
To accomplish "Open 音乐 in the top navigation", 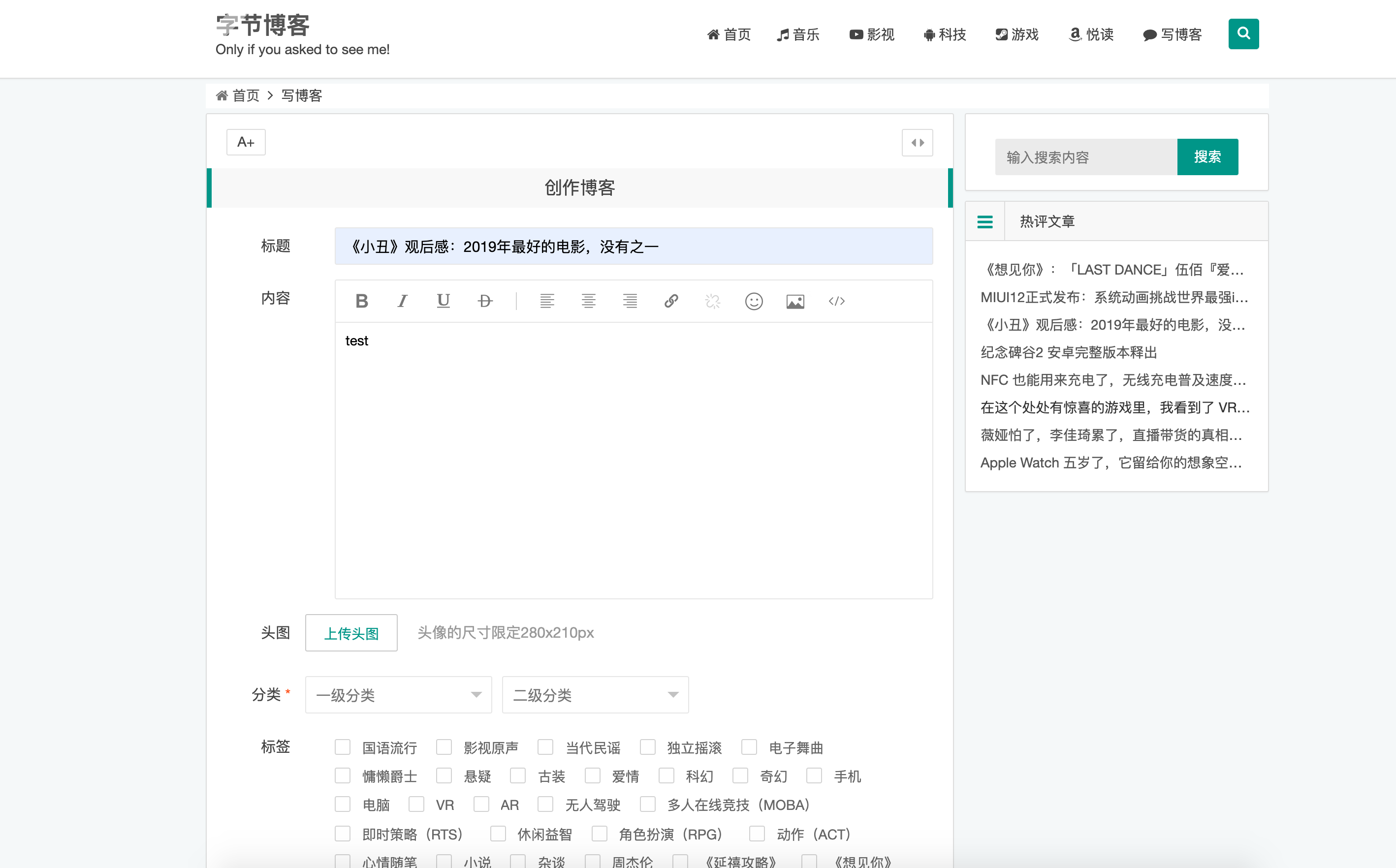I will tap(798, 34).
